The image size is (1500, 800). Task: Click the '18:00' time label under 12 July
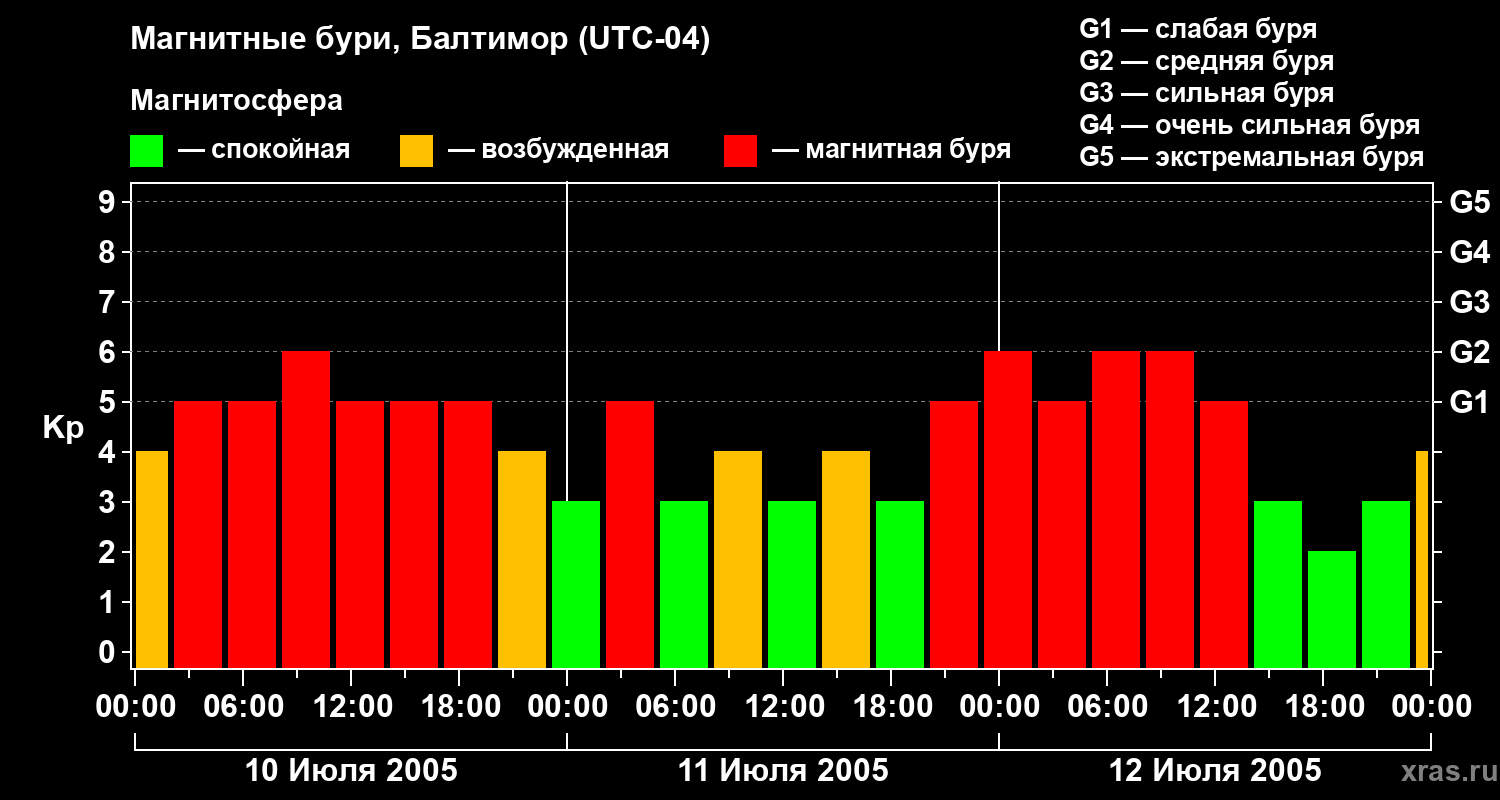point(1323,707)
